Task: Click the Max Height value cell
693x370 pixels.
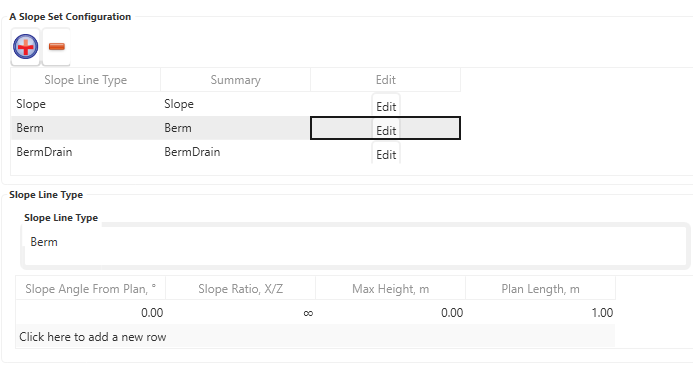Action: pos(390,313)
